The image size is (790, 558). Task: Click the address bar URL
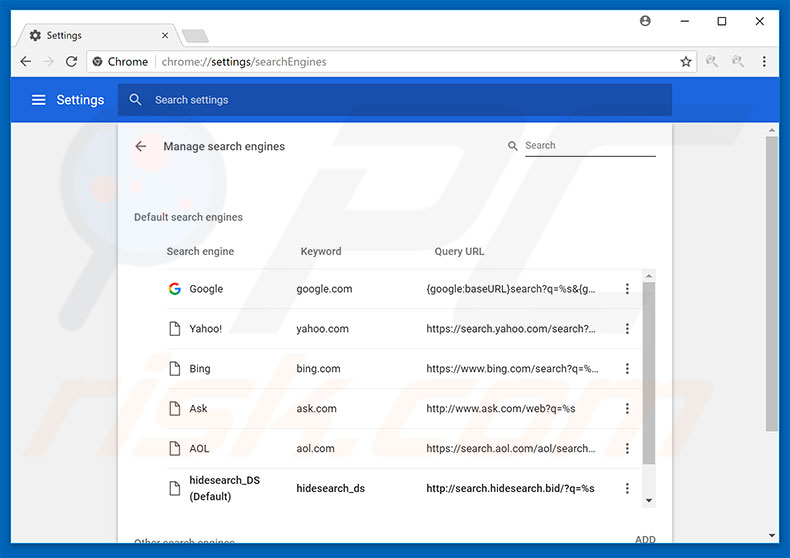244,61
